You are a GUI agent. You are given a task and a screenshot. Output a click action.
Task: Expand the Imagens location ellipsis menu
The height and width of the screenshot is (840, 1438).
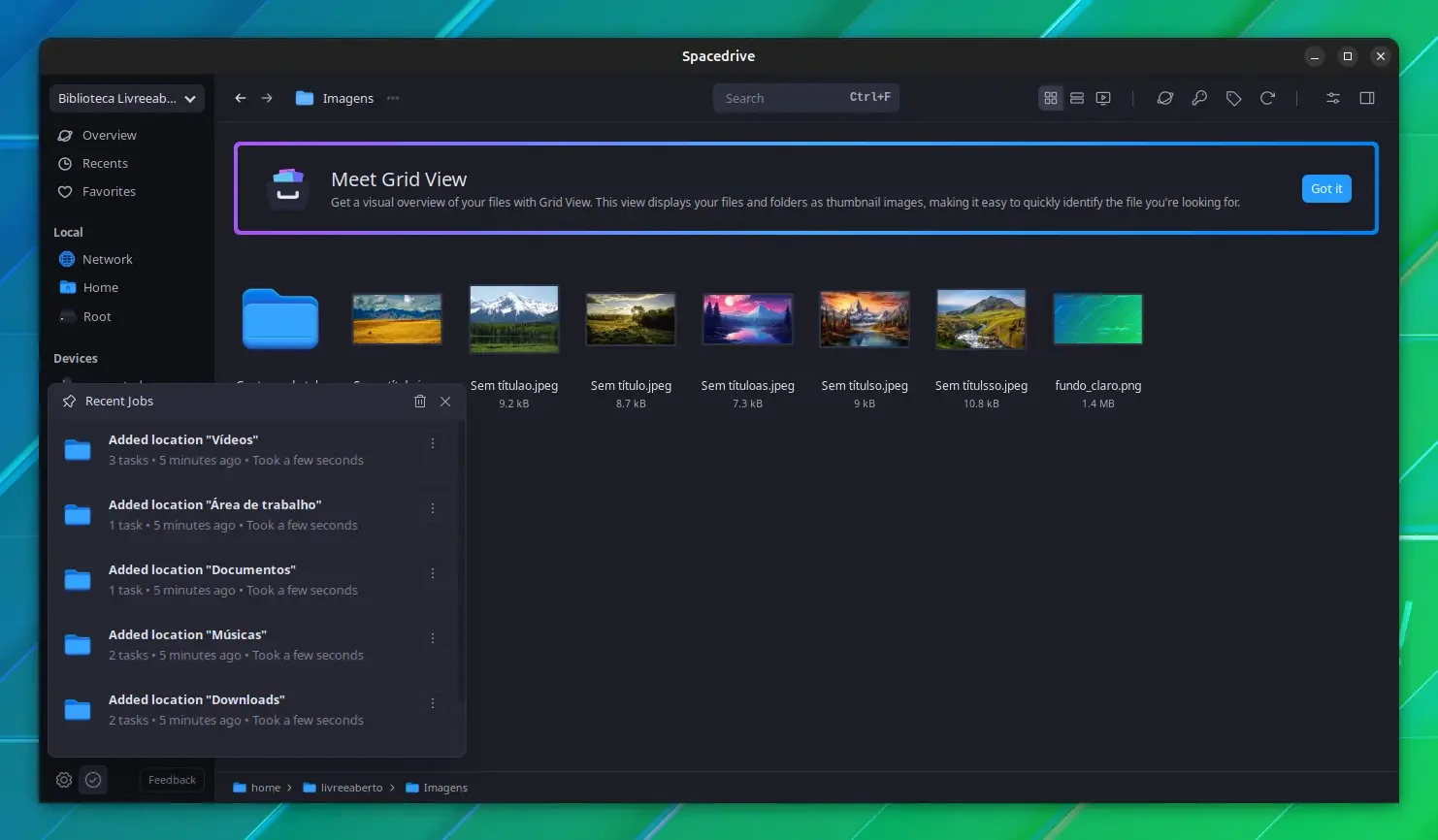(393, 98)
